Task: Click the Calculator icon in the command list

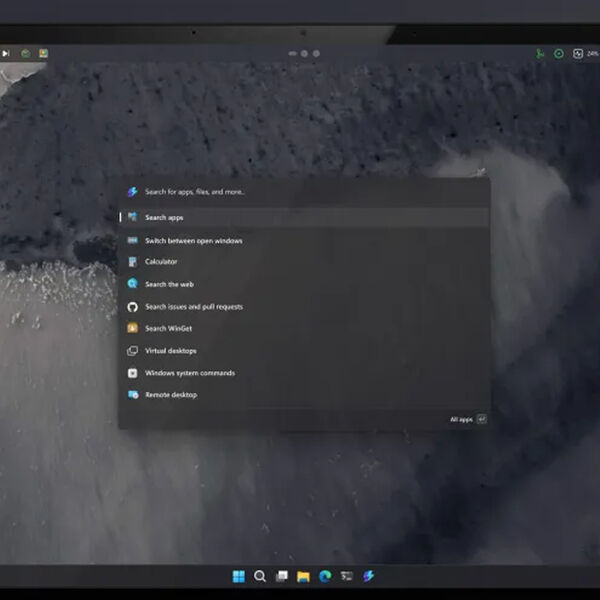Action: (x=132, y=262)
